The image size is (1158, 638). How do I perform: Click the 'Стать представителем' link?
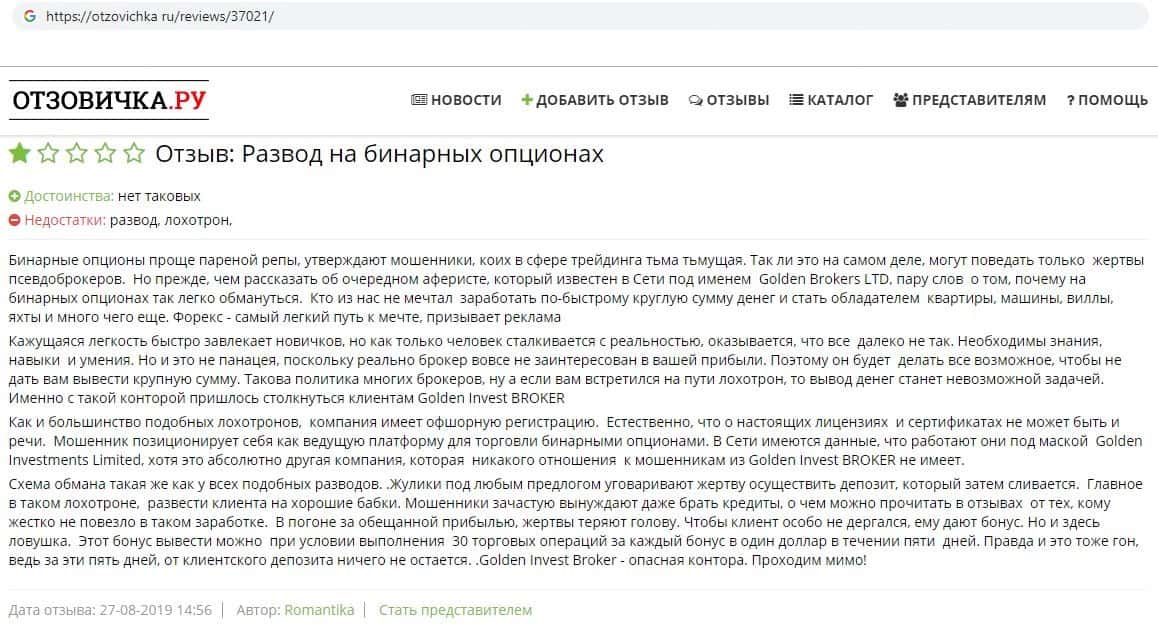(x=455, y=610)
